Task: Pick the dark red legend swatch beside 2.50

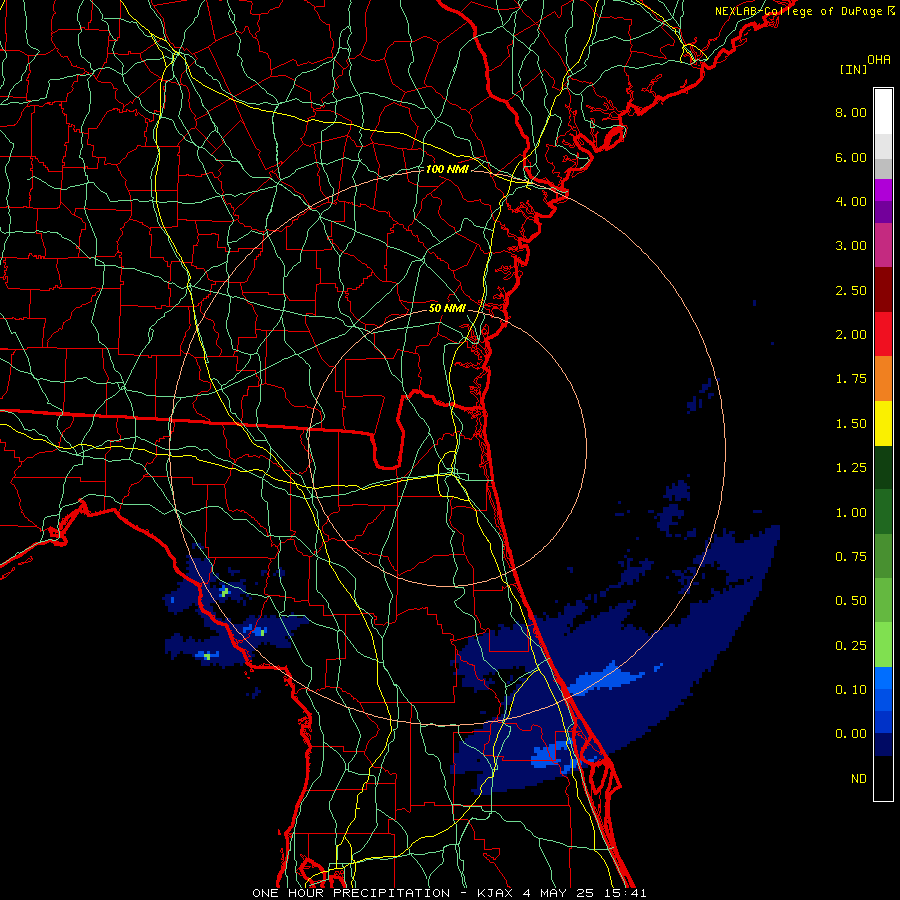Action: coord(883,290)
